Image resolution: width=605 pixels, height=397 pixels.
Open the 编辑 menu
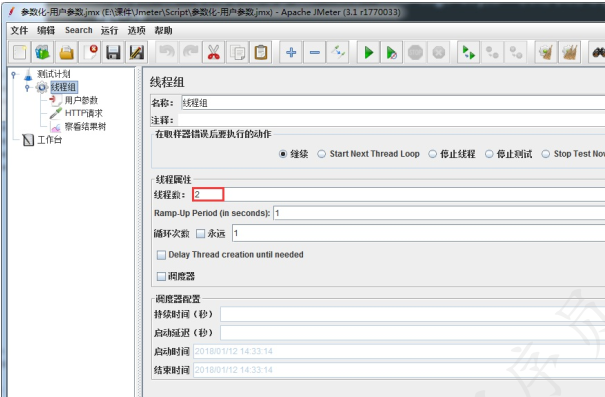(46, 30)
